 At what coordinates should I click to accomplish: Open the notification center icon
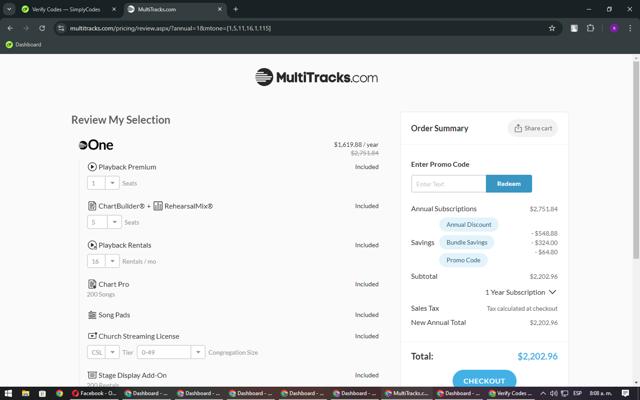(x=625, y=393)
